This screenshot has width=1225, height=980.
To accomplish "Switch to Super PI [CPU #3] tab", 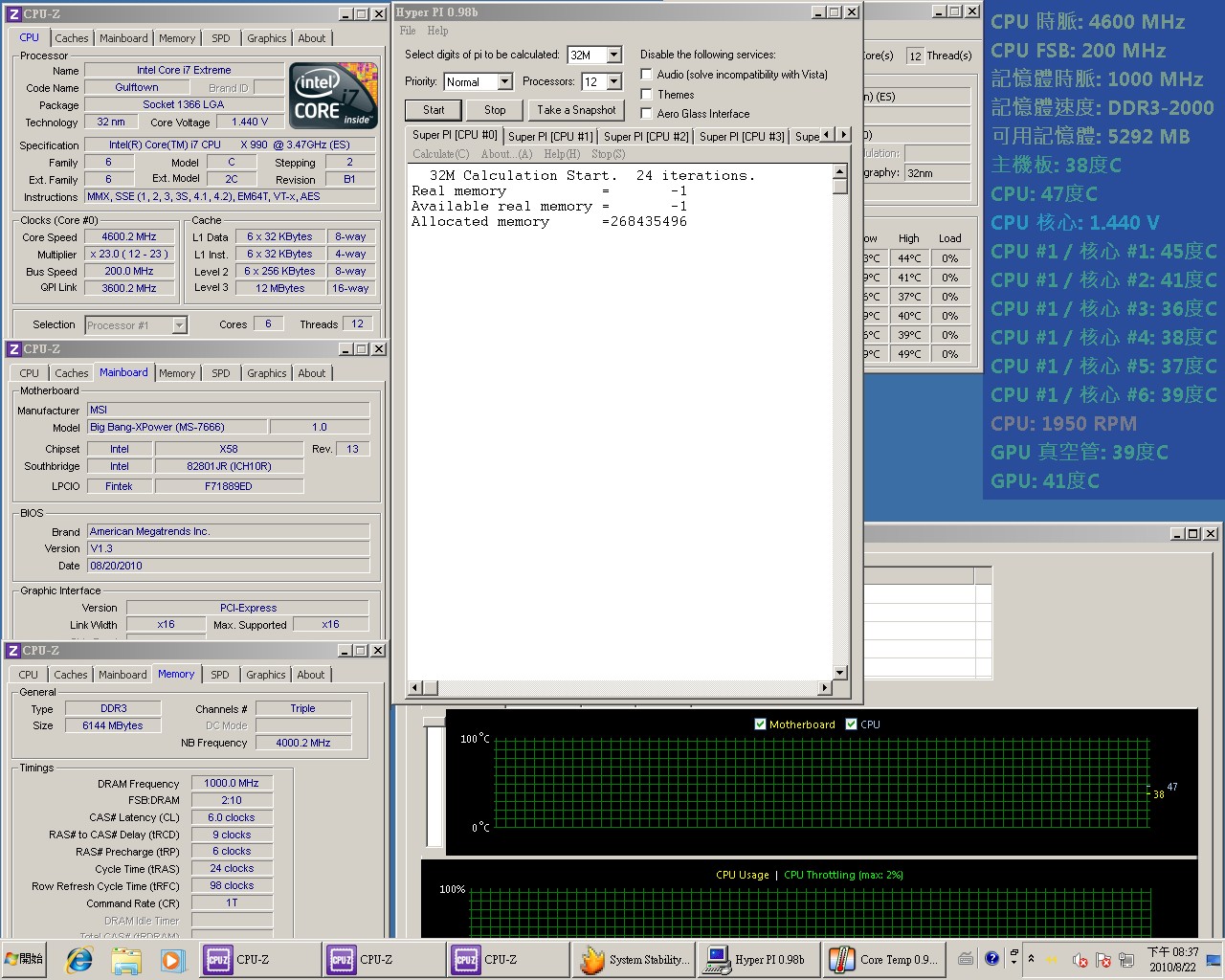I will [x=742, y=137].
